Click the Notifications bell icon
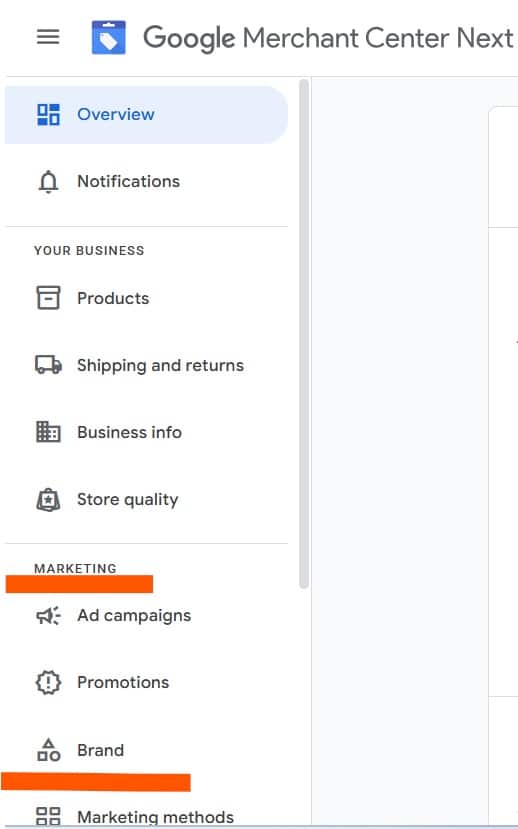This screenshot has width=518, height=829. tap(48, 182)
